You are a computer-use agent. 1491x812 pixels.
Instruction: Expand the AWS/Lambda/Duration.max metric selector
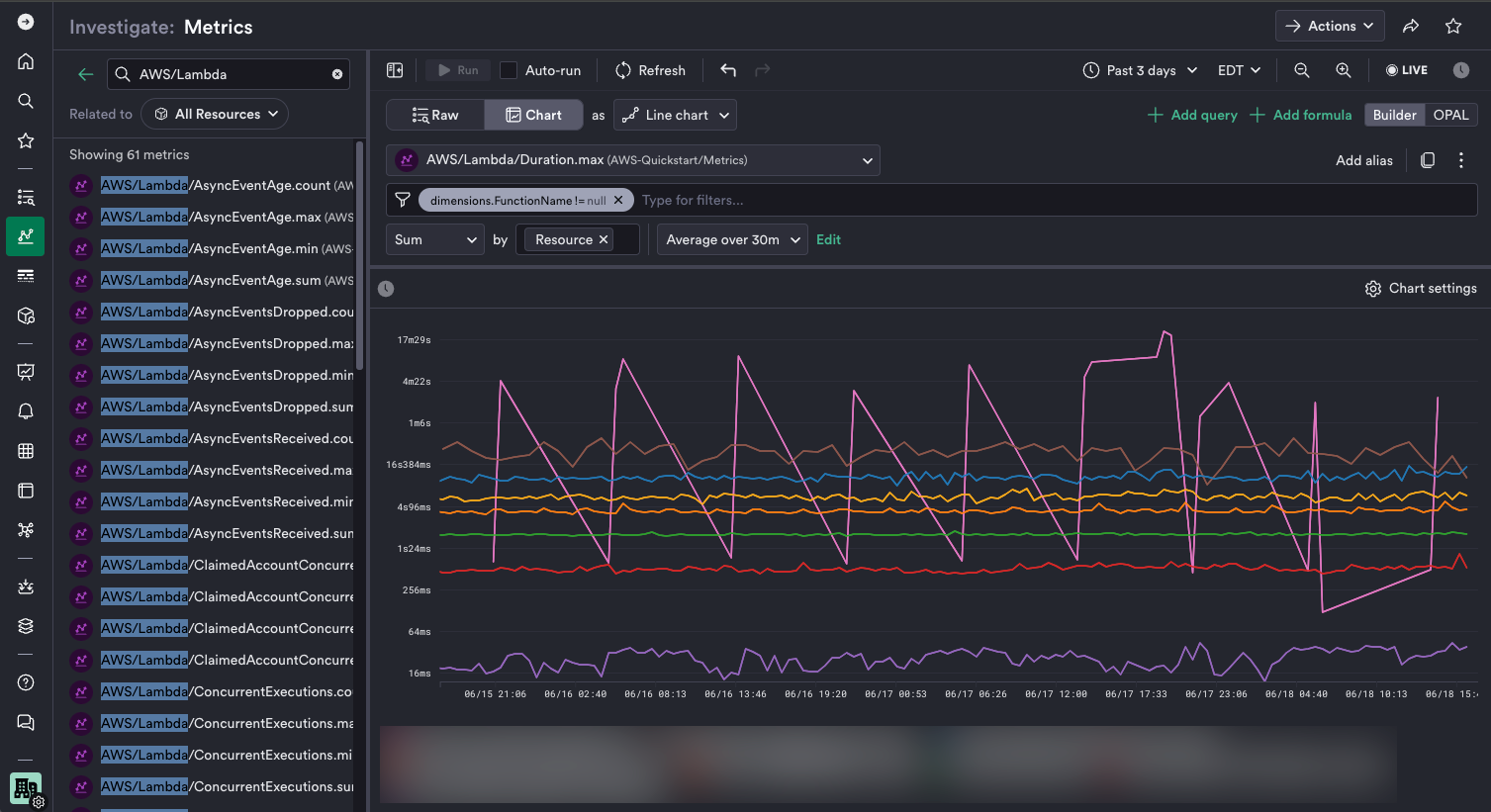(633, 160)
